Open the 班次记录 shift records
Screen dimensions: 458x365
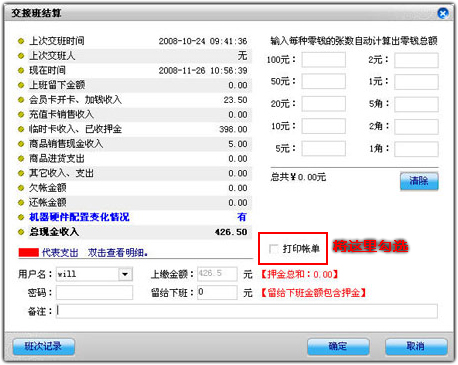pyautogui.click(x=44, y=346)
